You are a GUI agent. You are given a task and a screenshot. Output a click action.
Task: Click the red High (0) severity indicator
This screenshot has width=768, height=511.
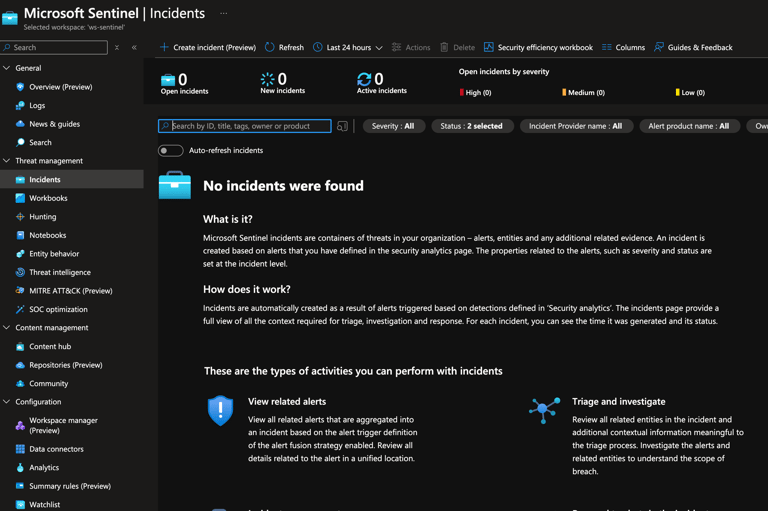[x=476, y=93]
